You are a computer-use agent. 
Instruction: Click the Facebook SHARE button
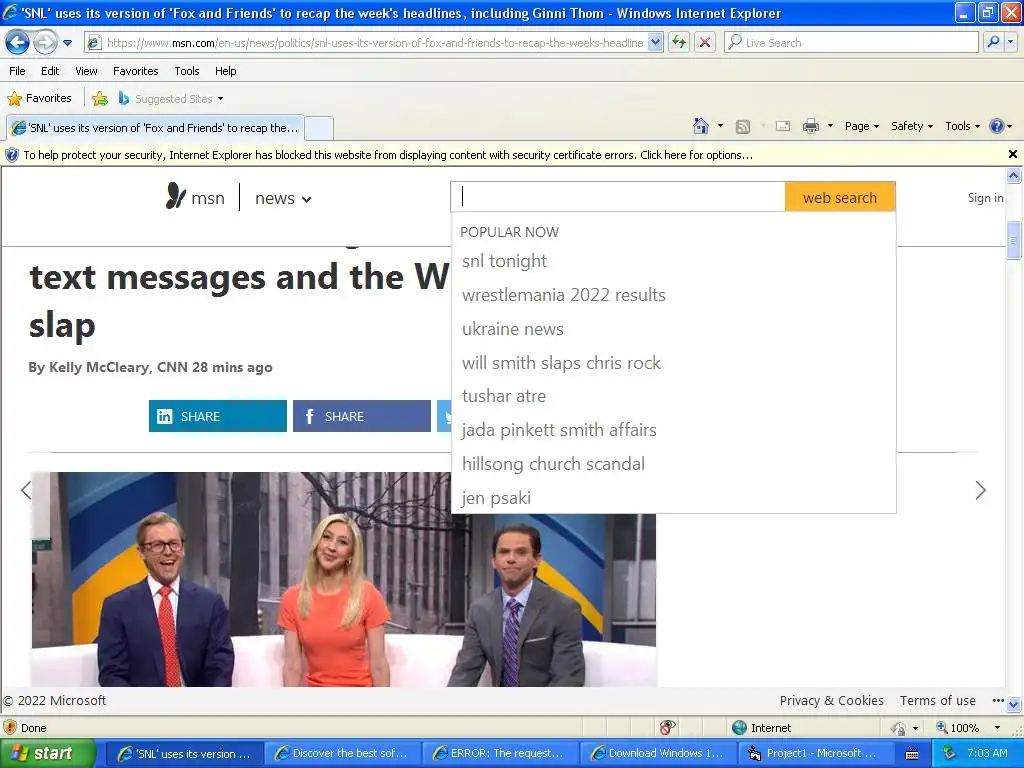[362, 416]
